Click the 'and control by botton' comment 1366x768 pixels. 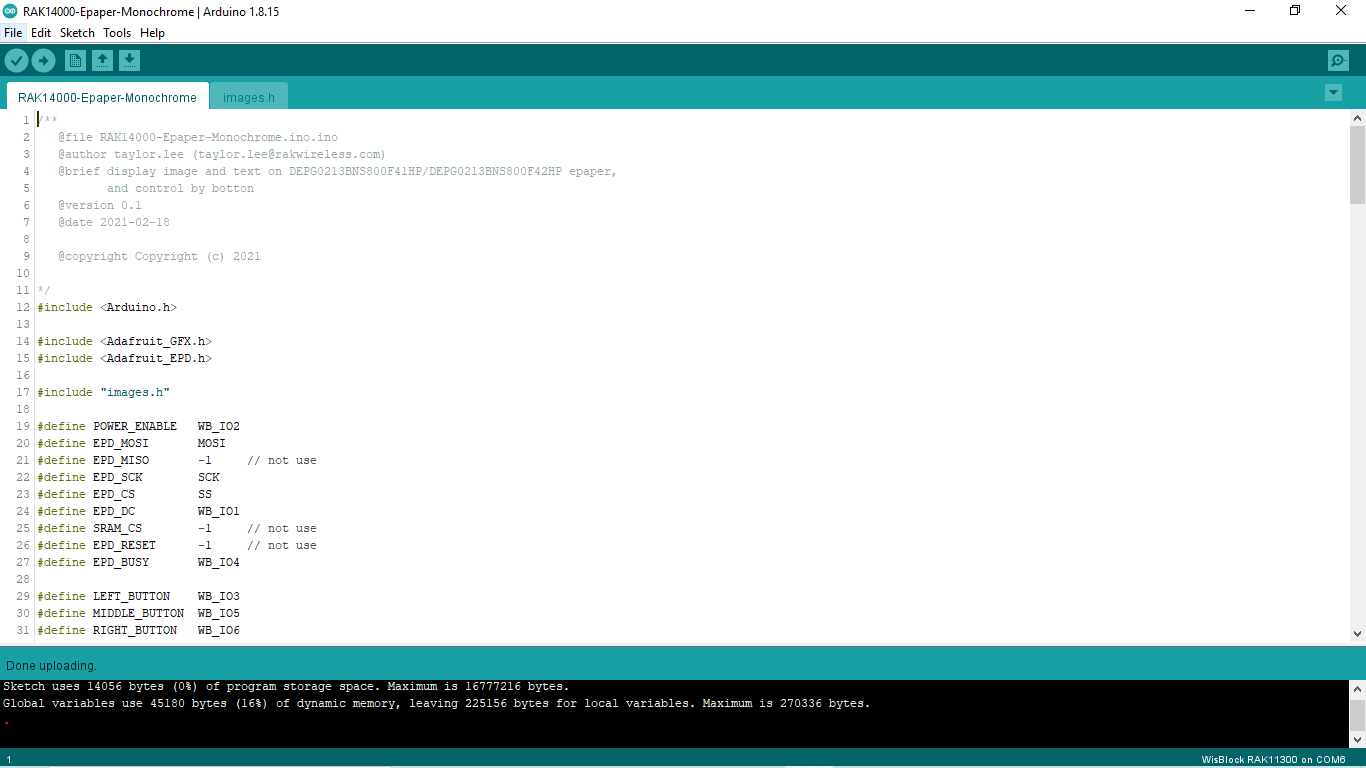click(180, 188)
